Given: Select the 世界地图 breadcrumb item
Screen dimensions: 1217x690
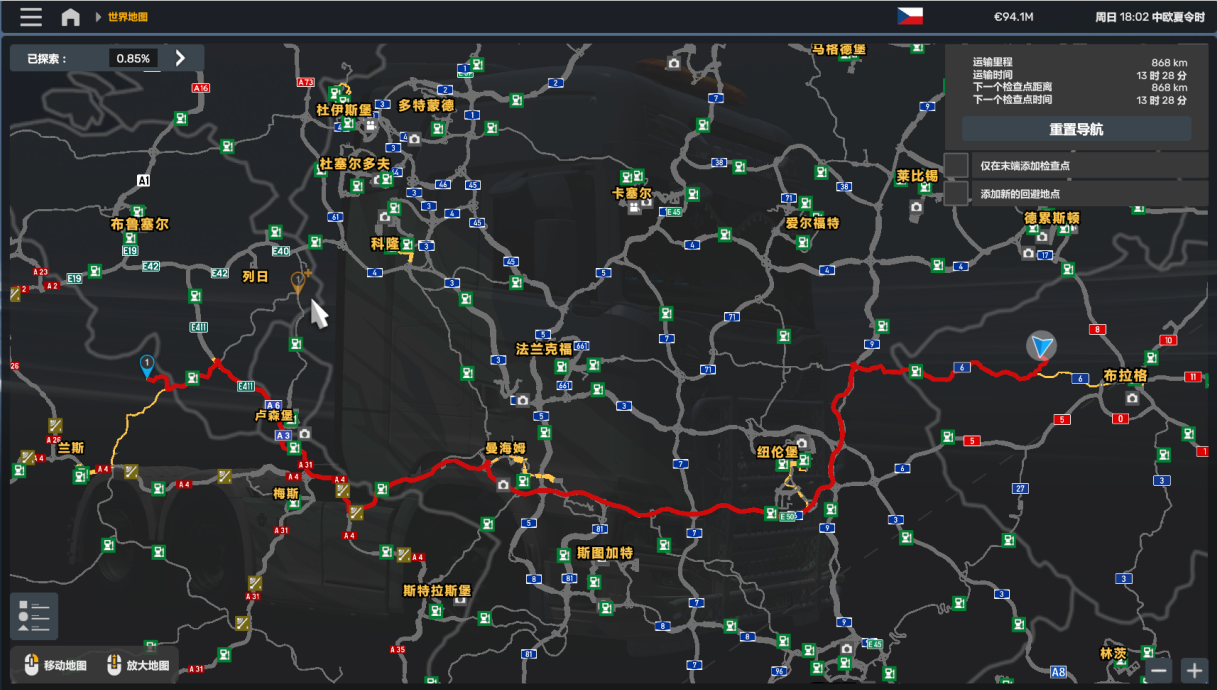Looking at the screenshot, I should point(126,17).
